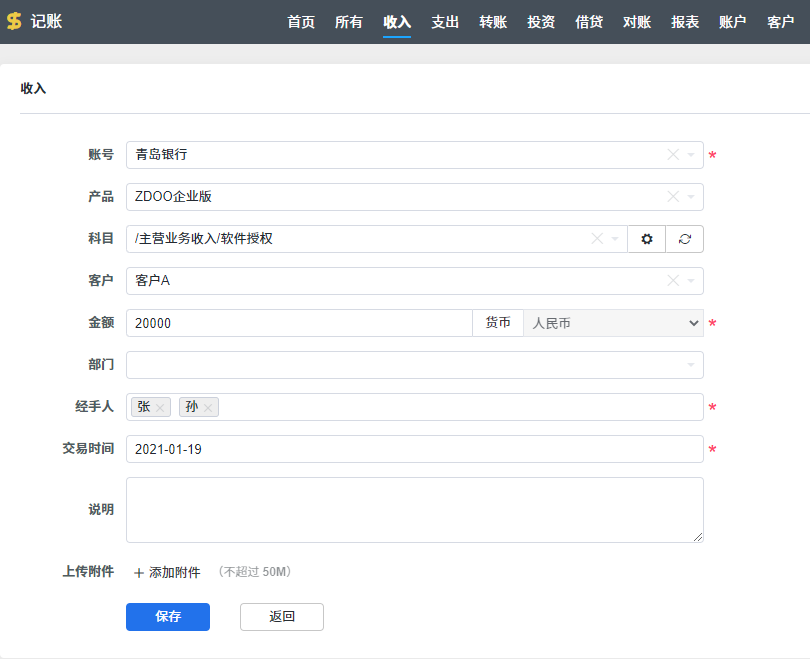Viewport: 810px width, 659px height.
Task: Click the 记账 app title
Action: click(46, 21)
